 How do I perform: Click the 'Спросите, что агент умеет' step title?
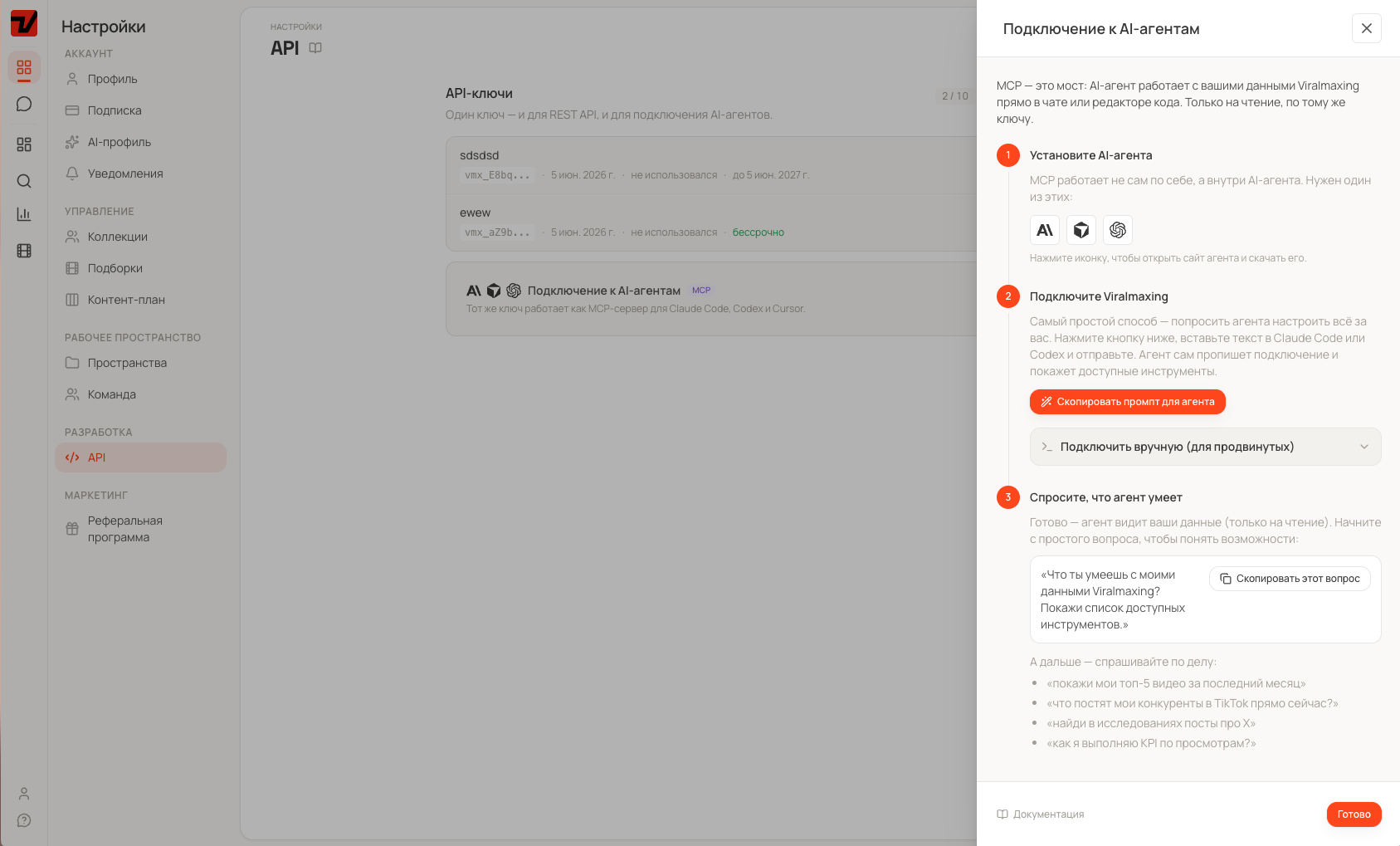[1105, 497]
